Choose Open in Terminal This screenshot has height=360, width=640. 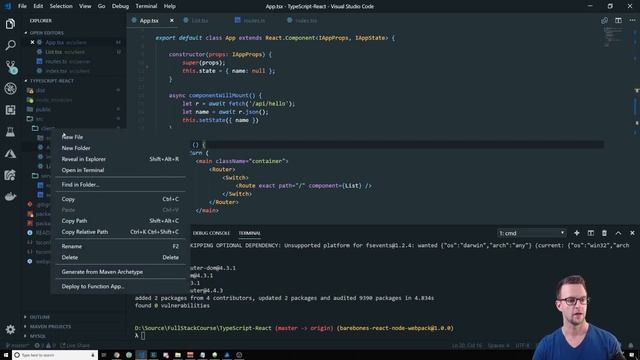coord(120,170)
